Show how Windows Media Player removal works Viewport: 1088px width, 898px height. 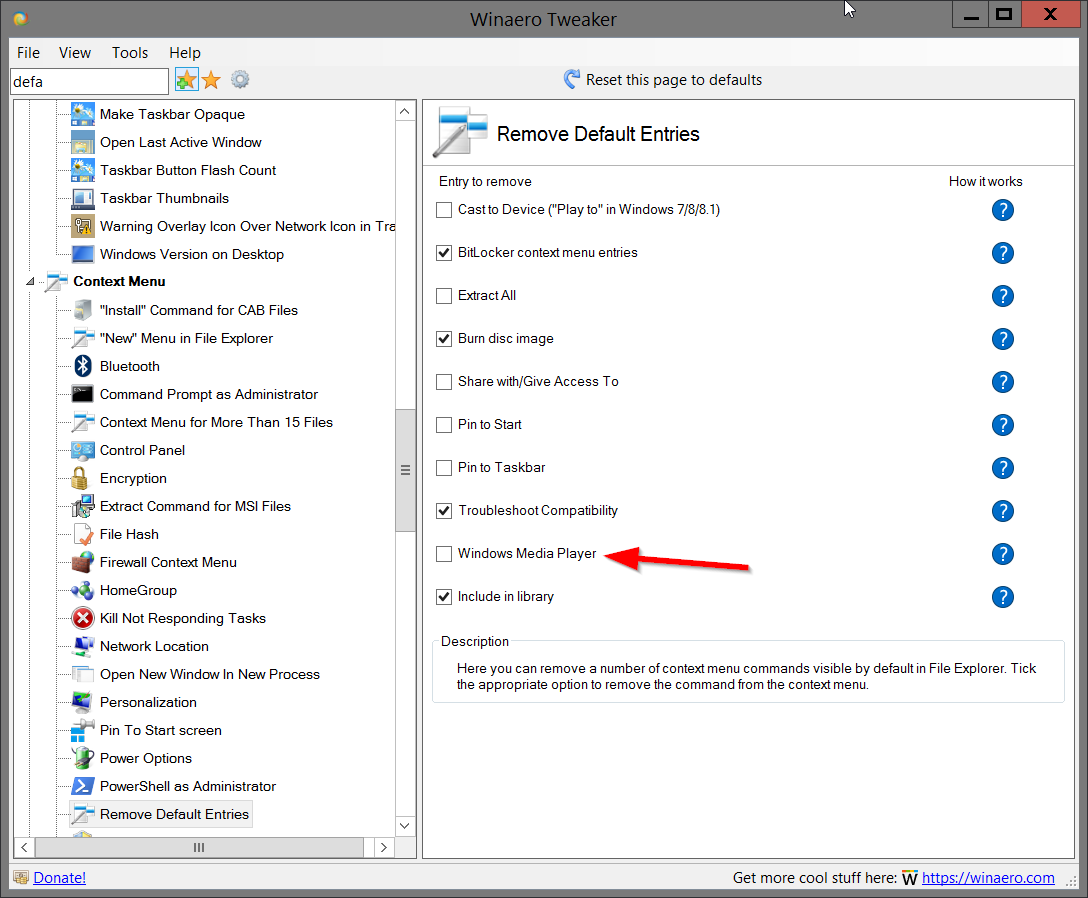(1003, 554)
